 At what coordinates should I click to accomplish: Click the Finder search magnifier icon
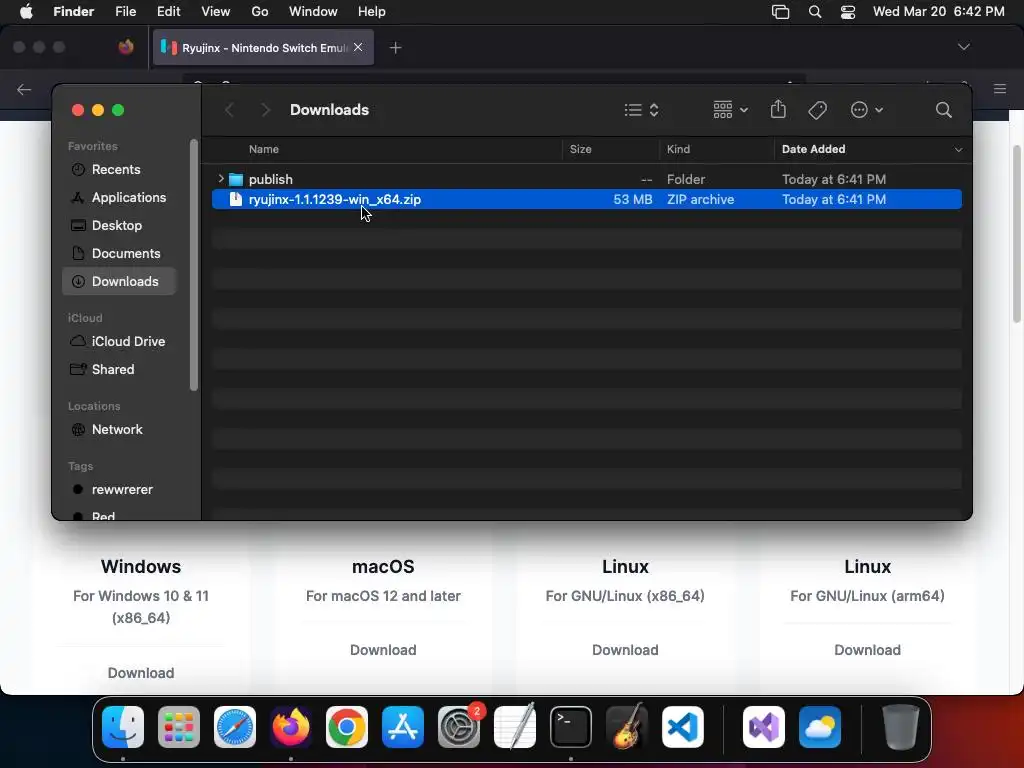(943, 110)
